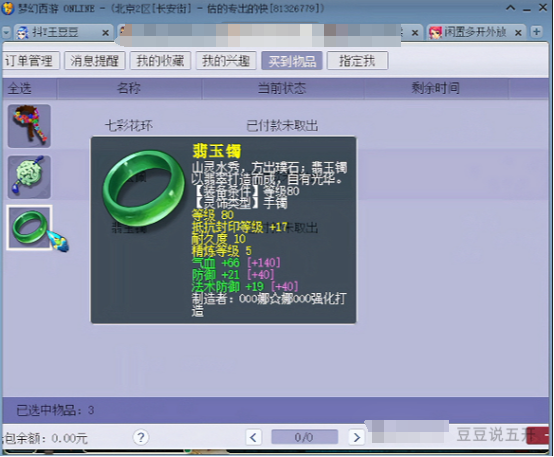The width and height of the screenshot is (554, 457).
Task: Click the help question mark icon
Action: coord(141,438)
